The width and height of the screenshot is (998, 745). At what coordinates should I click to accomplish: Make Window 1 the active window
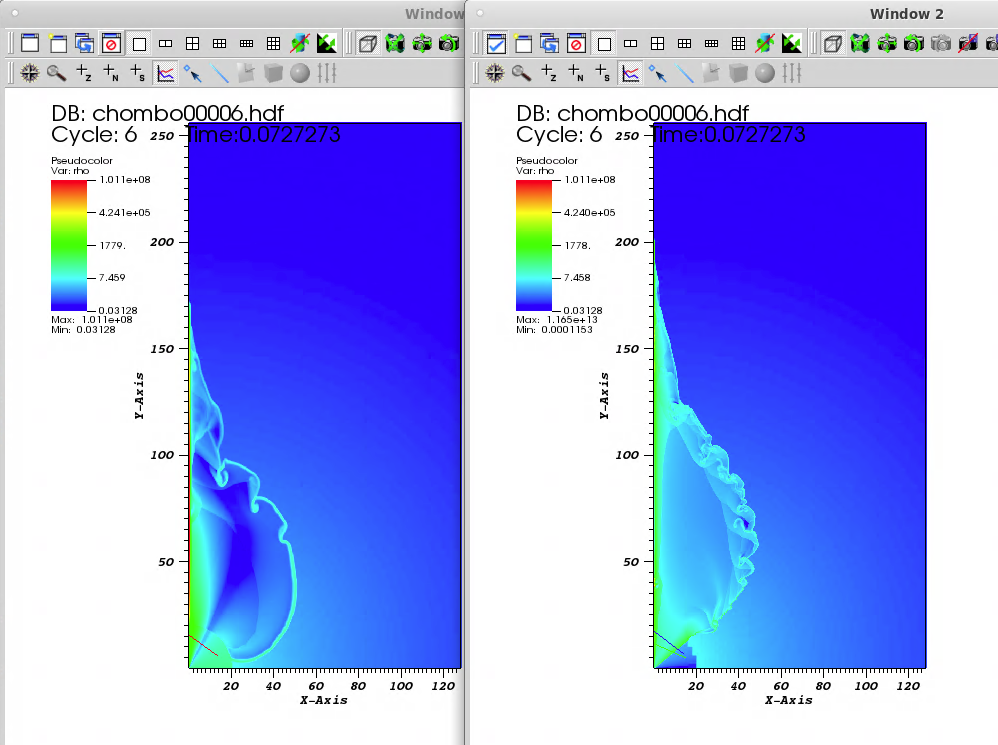tap(30, 43)
